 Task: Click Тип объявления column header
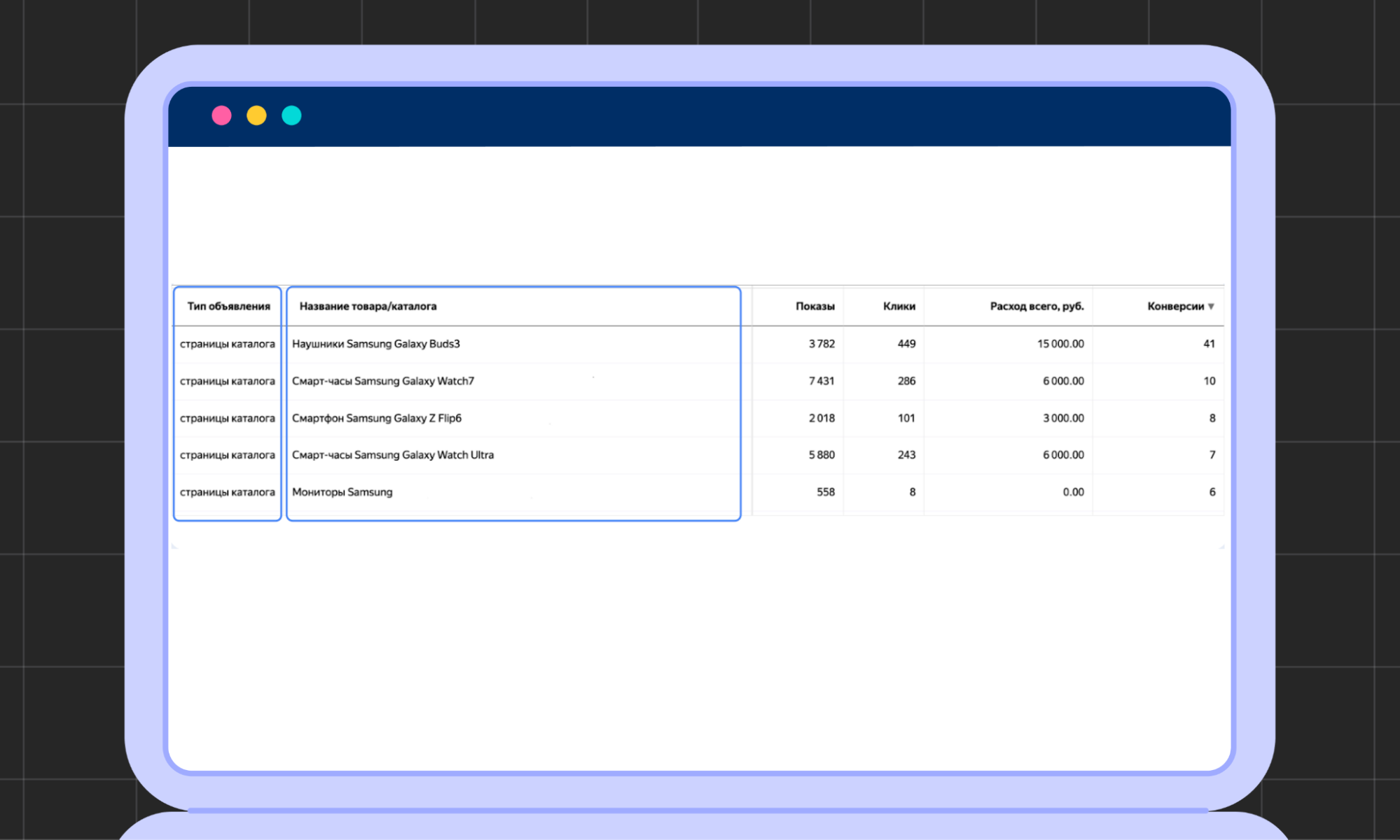coord(228,307)
